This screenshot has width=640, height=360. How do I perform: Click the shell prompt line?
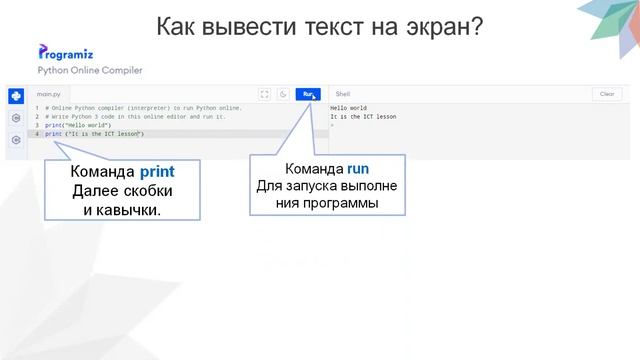[x=332, y=125]
